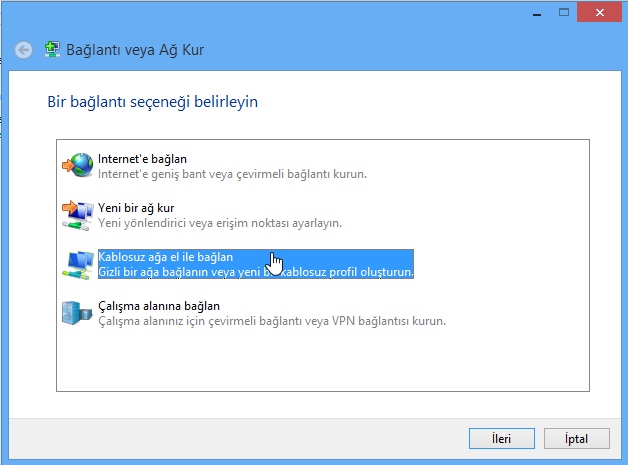Image resolution: width=628 pixels, height=465 pixels.
Task: Select the Kablosuz ağa el ile bağlan icon
Action: (78, 265)
